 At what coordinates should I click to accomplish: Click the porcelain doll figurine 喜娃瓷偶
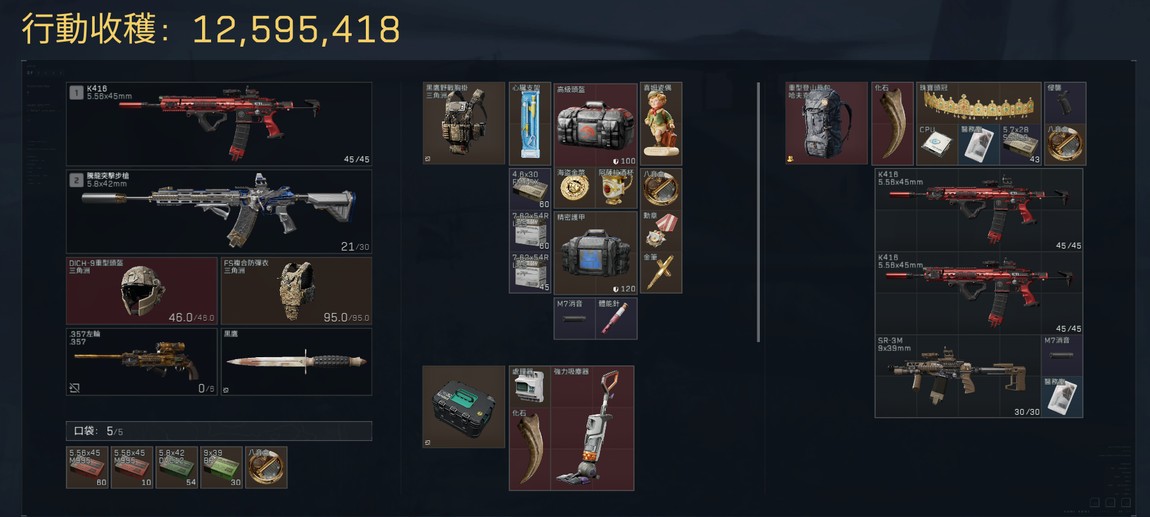(661, 124)
